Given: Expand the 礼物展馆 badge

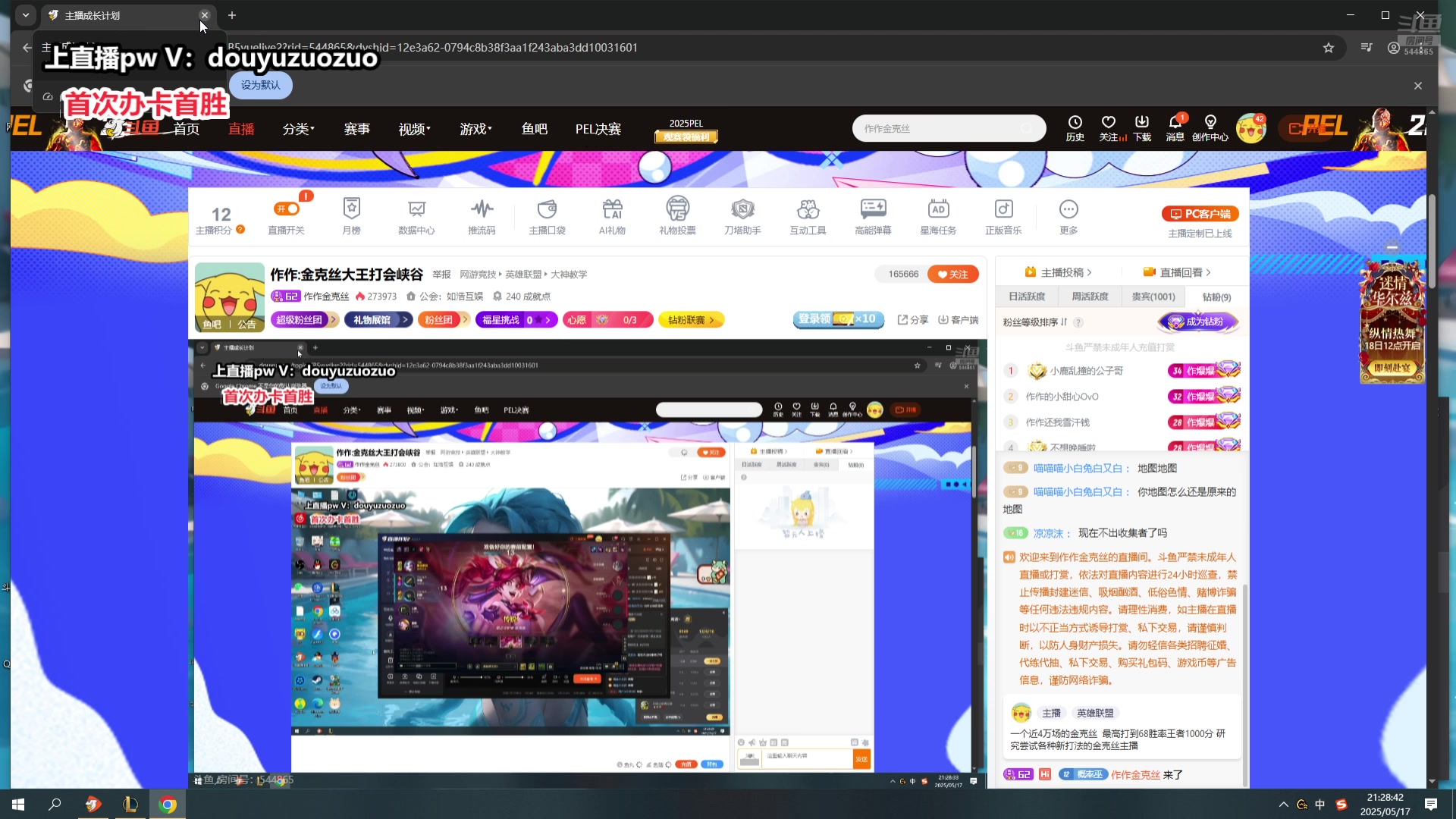Looking at the screenshot, I should click(378, 320).
